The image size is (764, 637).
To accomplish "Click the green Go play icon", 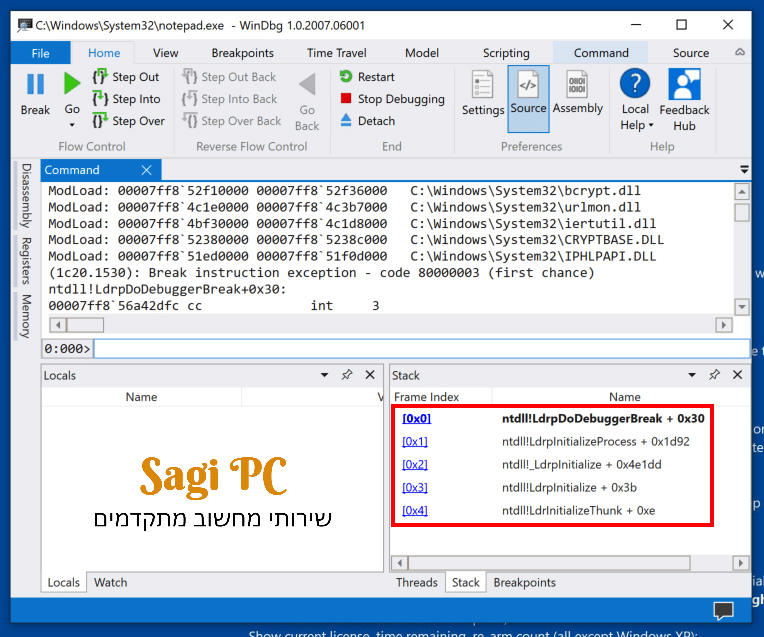I will (x=72, y=83).
